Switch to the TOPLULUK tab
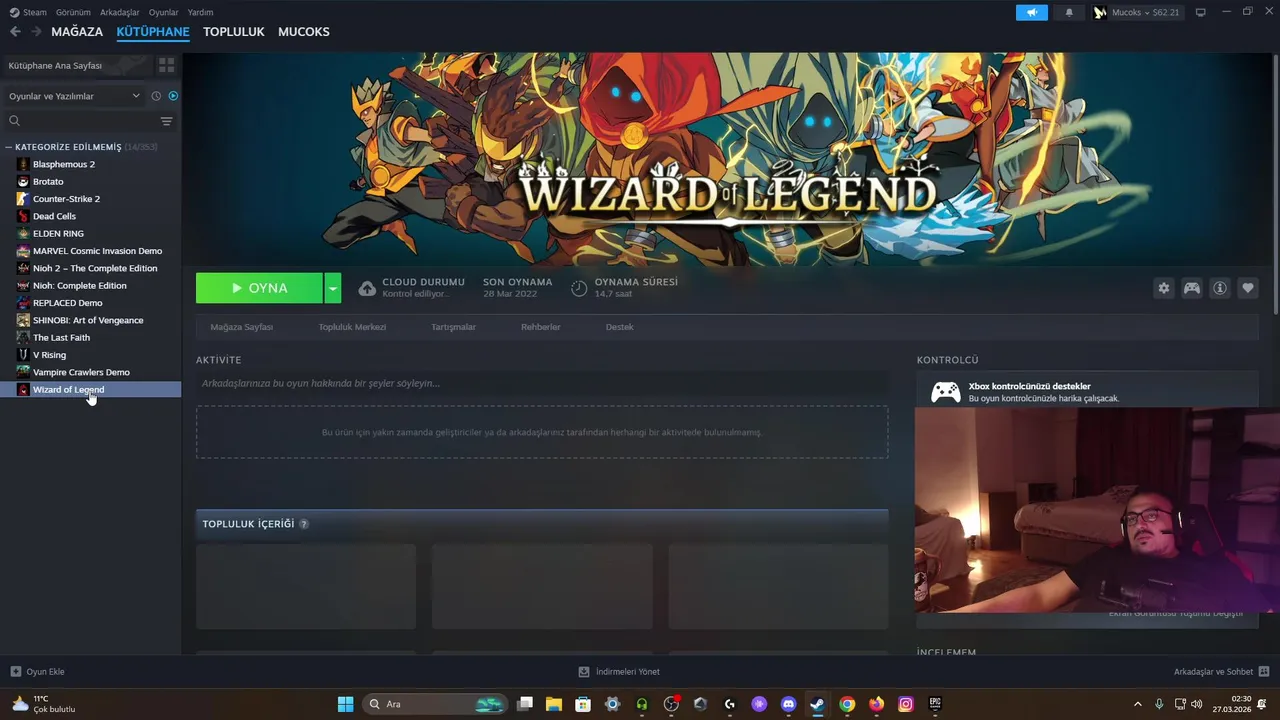1280x720 pixels. (x=234, y=32)
